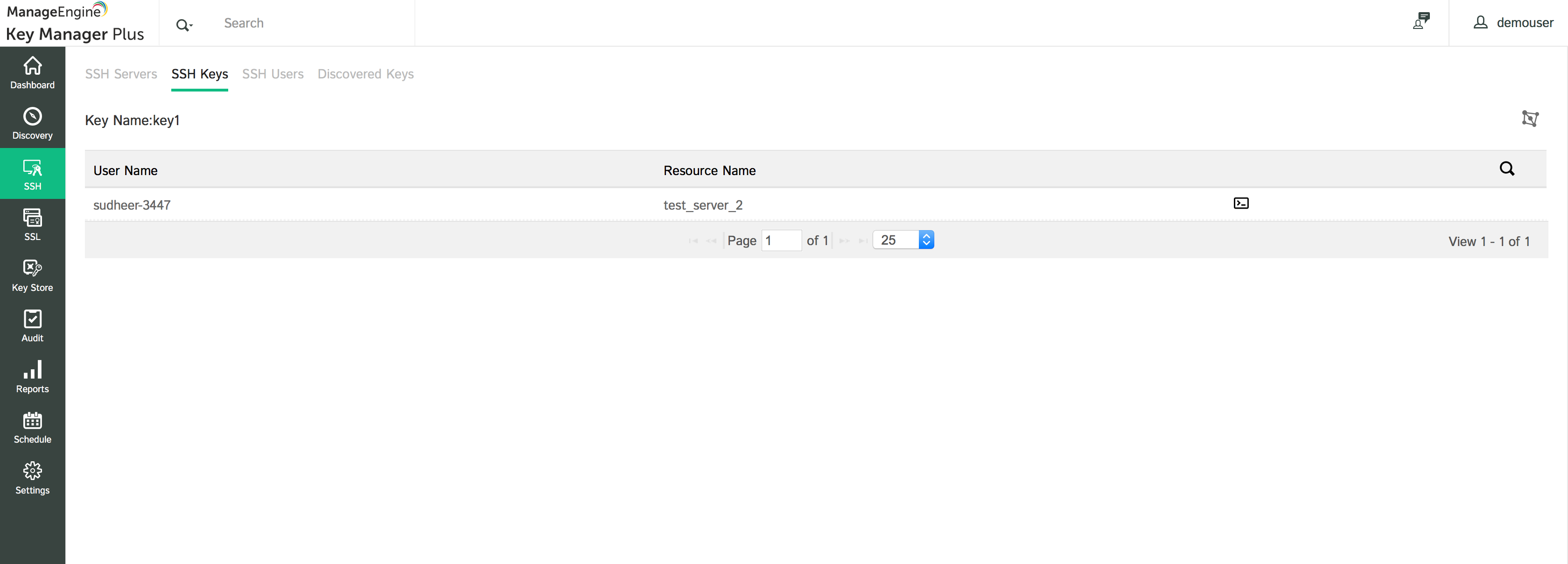Open the Dashboard from the sidebar
Screen dimensions: 1568x564
(32, 72)
